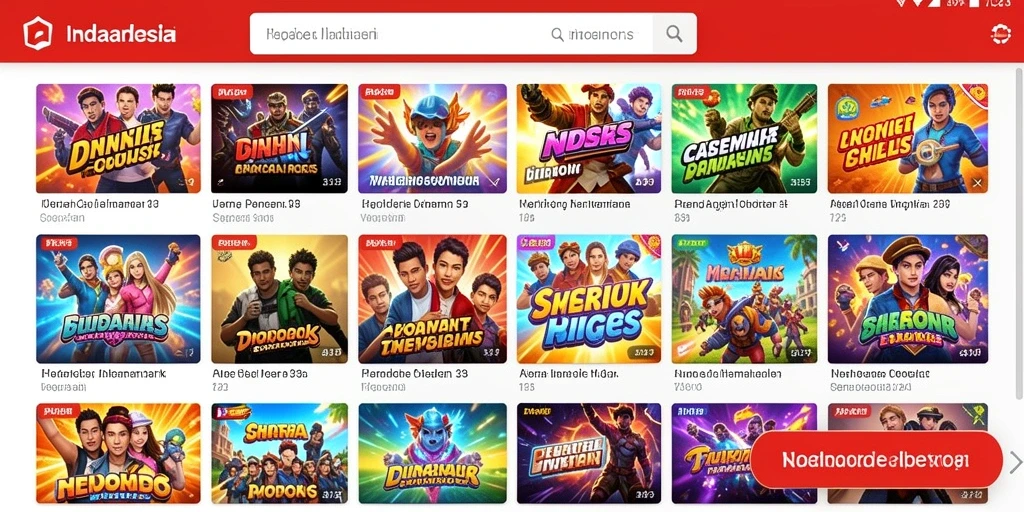Click the X icon on Lnoniet Ghells thumbnail
The height and width of the screenshot is (512, 1024).
tap(977, 184)
